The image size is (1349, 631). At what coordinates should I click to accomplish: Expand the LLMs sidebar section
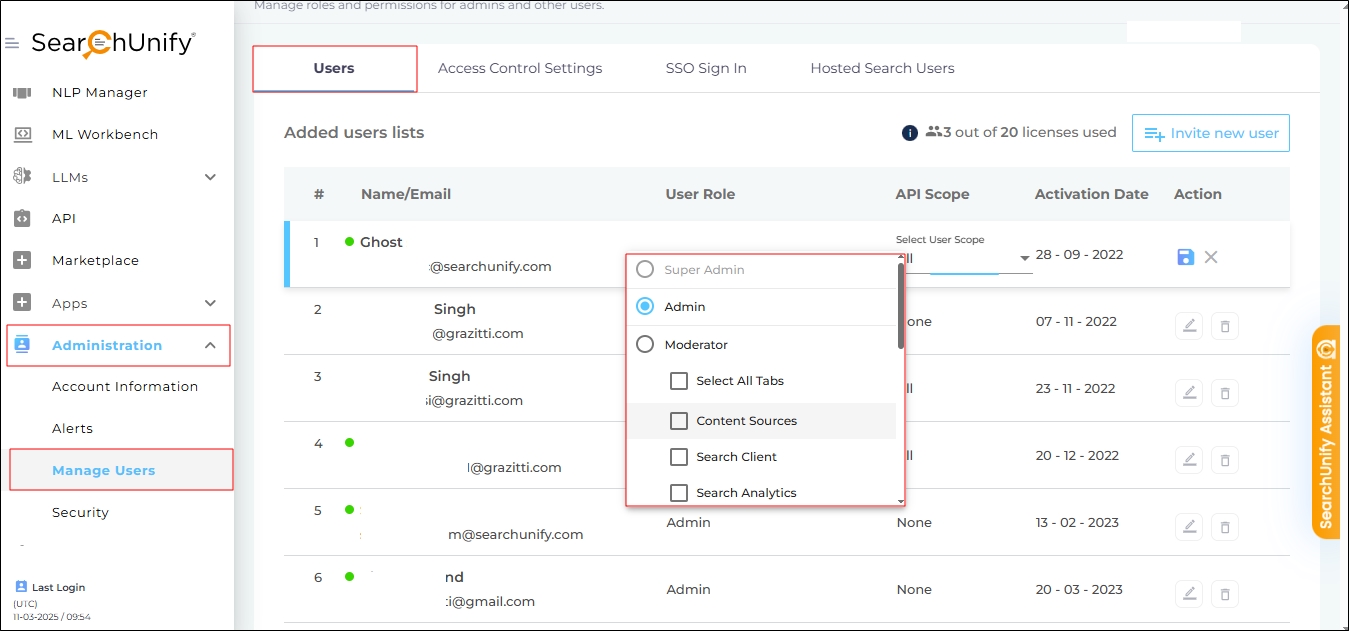coord(210,177)
